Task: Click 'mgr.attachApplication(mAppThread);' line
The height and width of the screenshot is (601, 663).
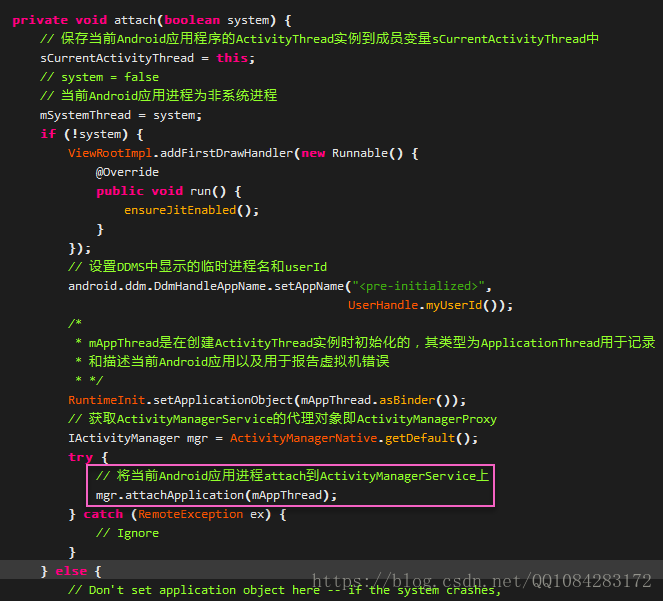Action: click(216, 495)
